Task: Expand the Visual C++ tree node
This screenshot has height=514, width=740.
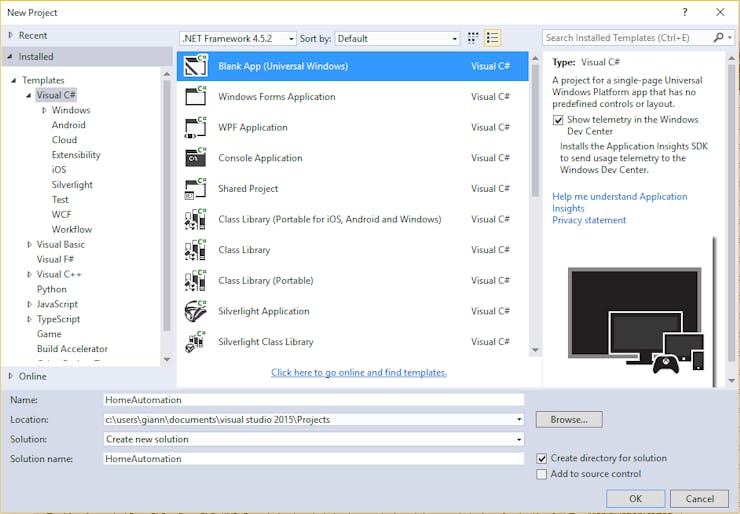Action: [x=29, y=274]
